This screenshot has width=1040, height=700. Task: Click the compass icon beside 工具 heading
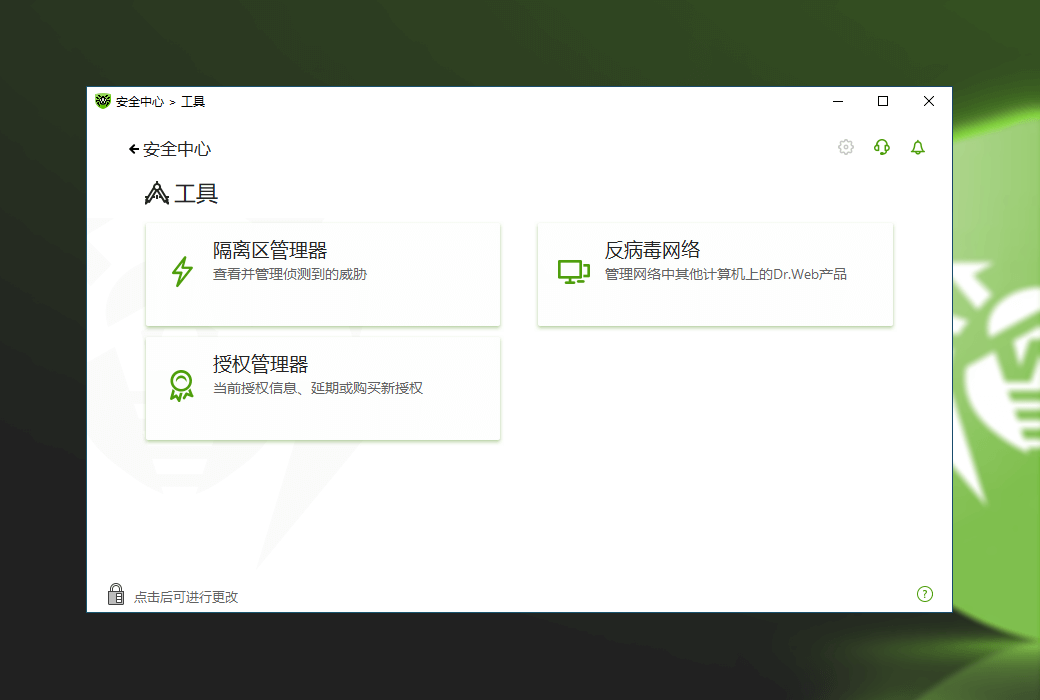click(157, 193)
